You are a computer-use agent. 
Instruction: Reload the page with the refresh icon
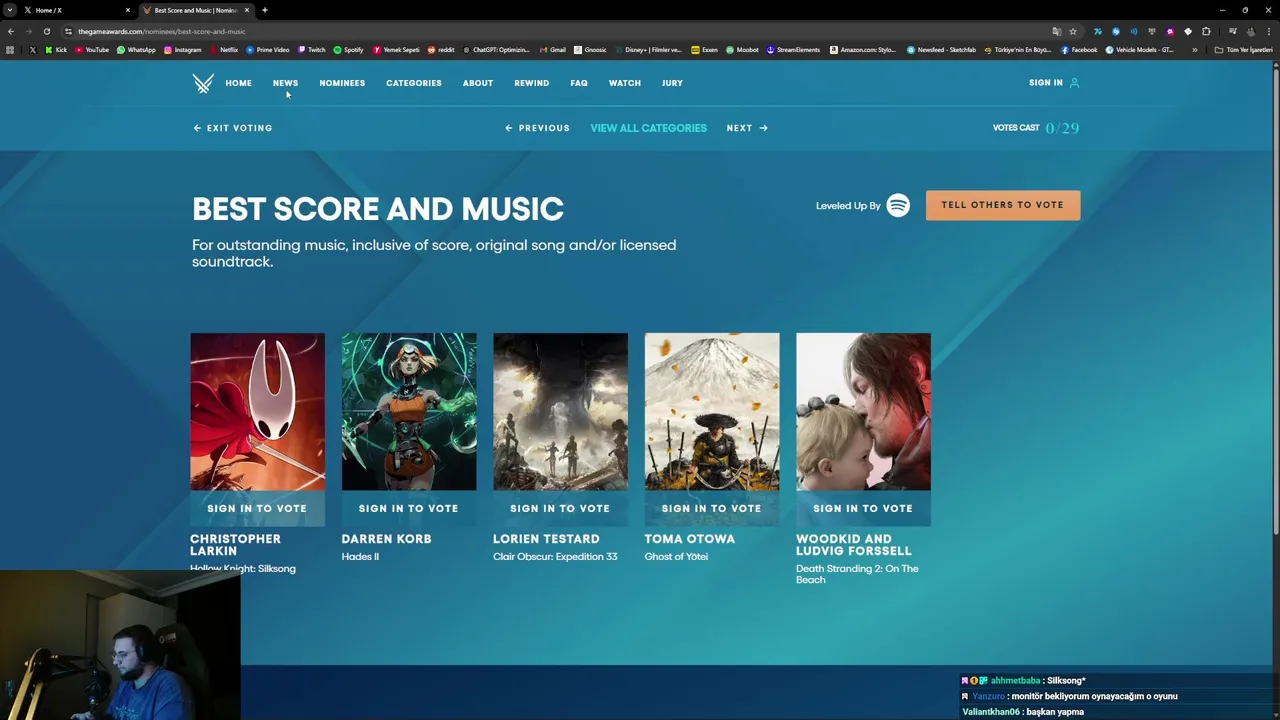point(47,31)
